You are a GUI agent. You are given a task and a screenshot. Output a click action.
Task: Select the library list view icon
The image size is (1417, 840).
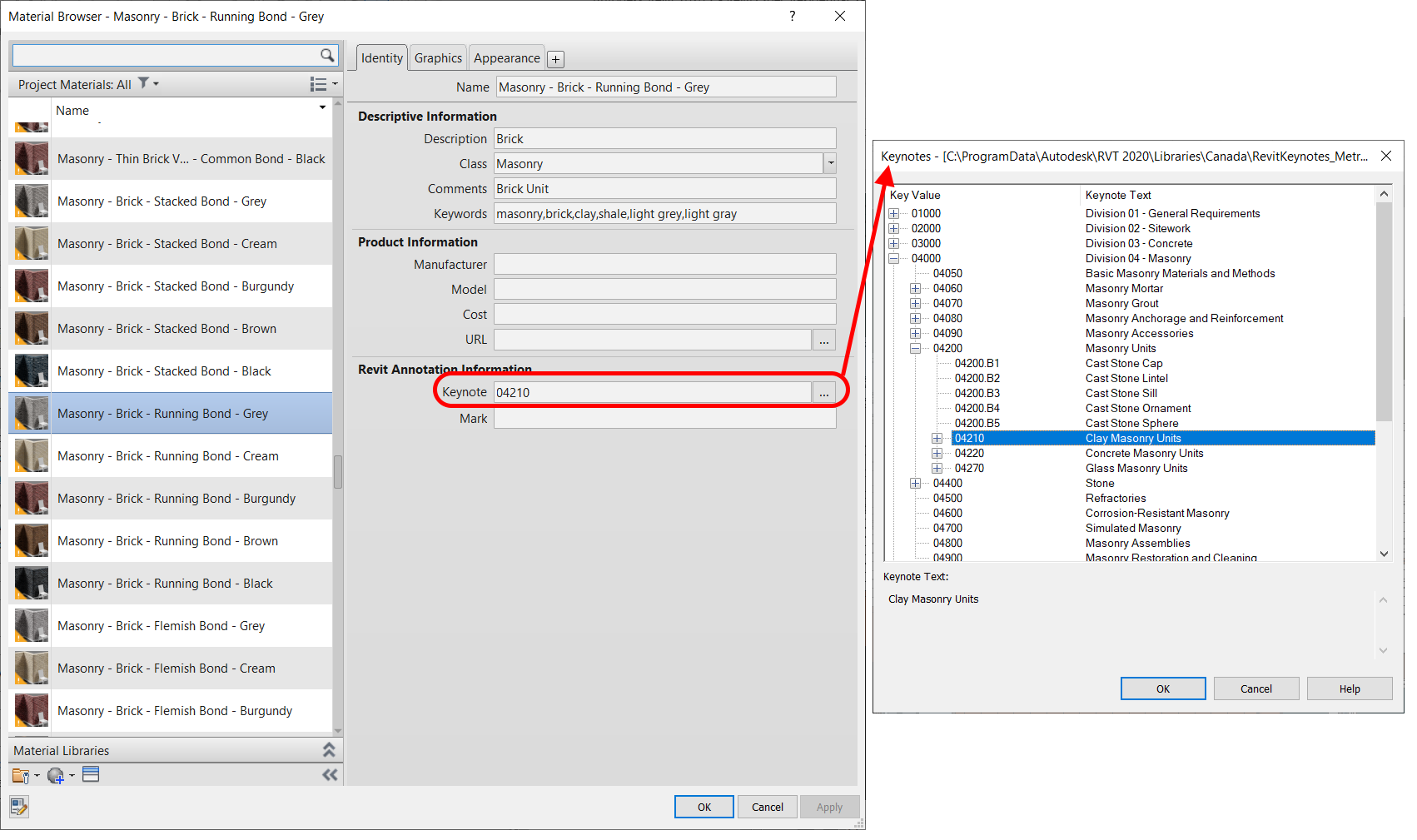click(91, 774)
